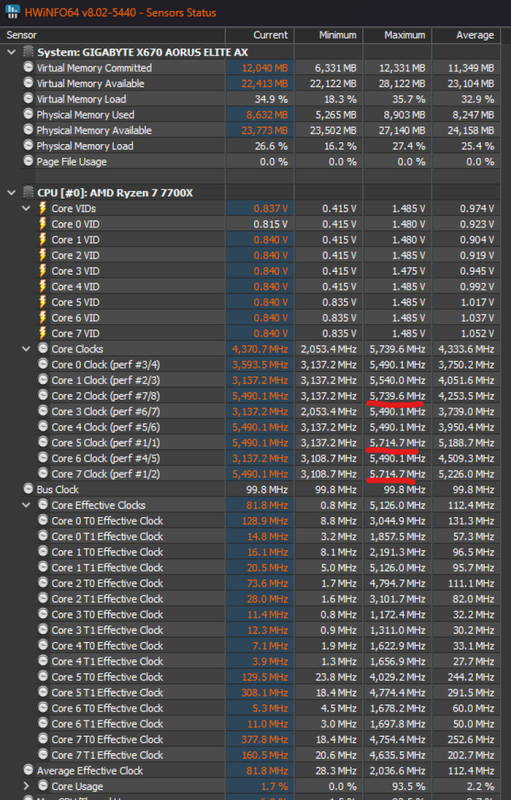This screenshot has width=511, height=800.
Task: Click the icon beside Core Usage
Action: coord(43,786)
